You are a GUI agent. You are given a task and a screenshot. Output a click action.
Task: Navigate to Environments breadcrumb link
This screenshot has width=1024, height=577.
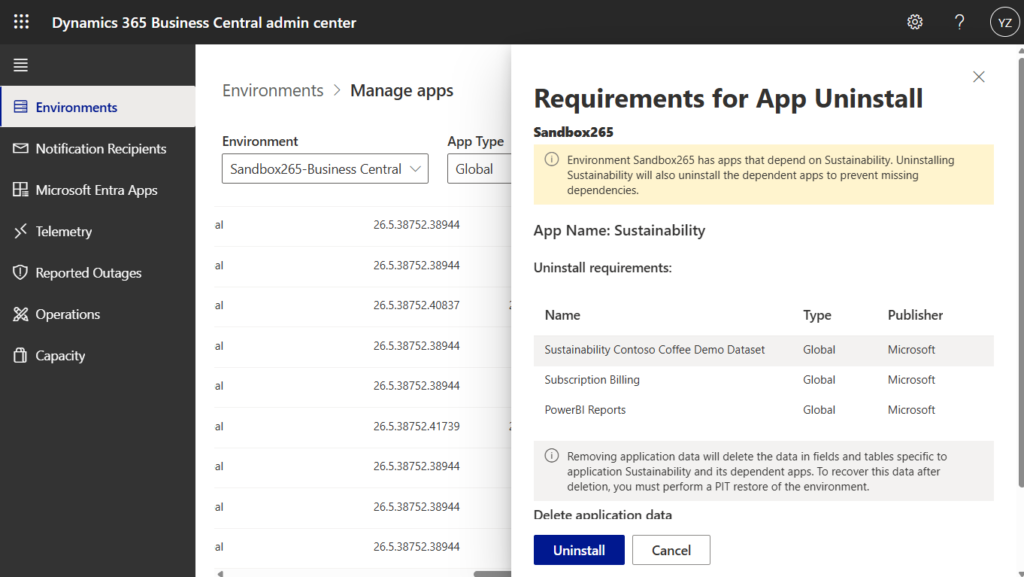(272, 91)
